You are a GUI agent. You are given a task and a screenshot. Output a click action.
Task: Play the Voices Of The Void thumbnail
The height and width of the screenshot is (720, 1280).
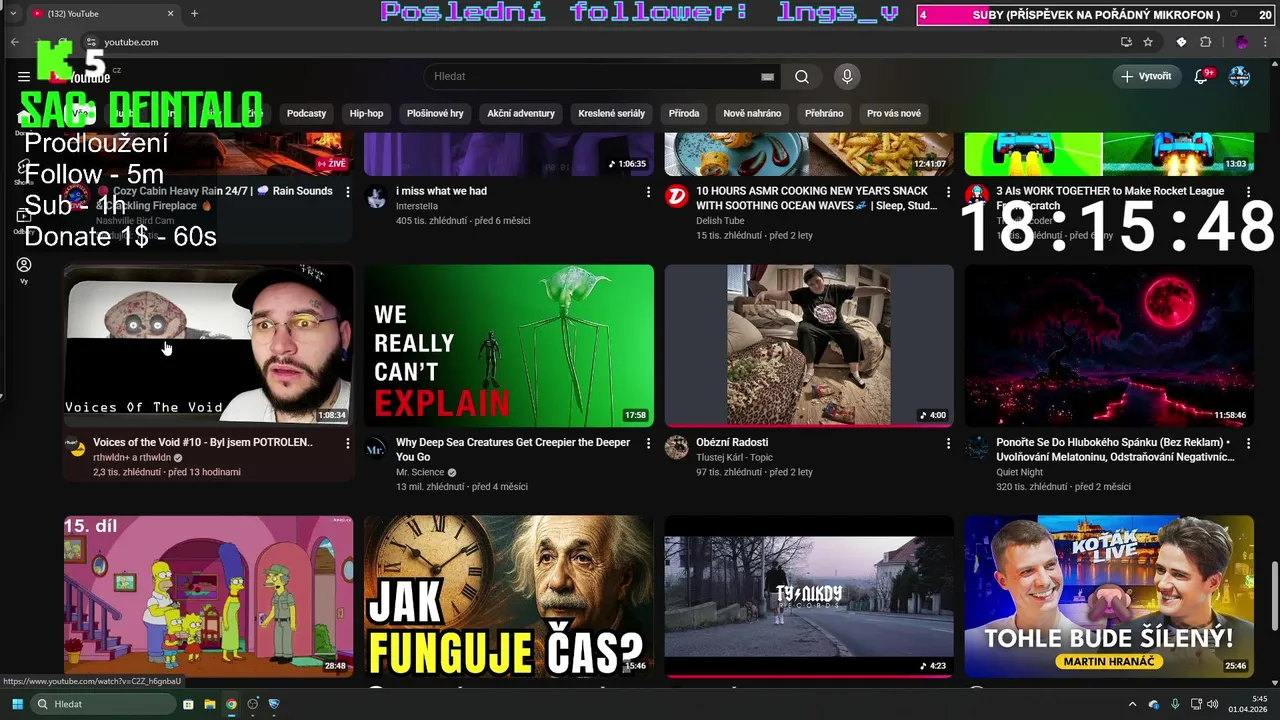pyautogui.click(x=208, y=346)
